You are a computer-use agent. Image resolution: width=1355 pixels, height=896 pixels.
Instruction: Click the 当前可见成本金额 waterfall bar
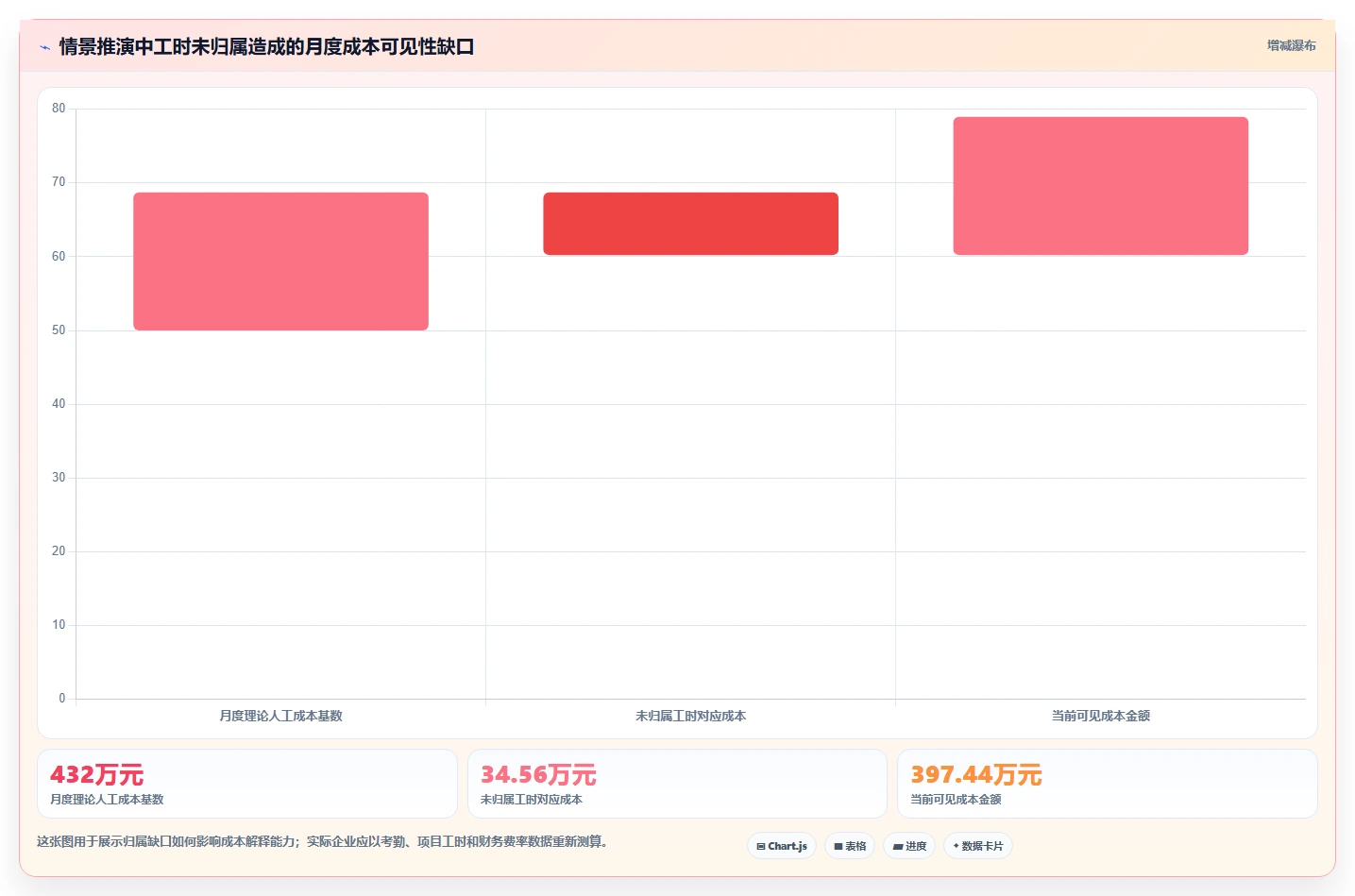(x=1100, y=186)
